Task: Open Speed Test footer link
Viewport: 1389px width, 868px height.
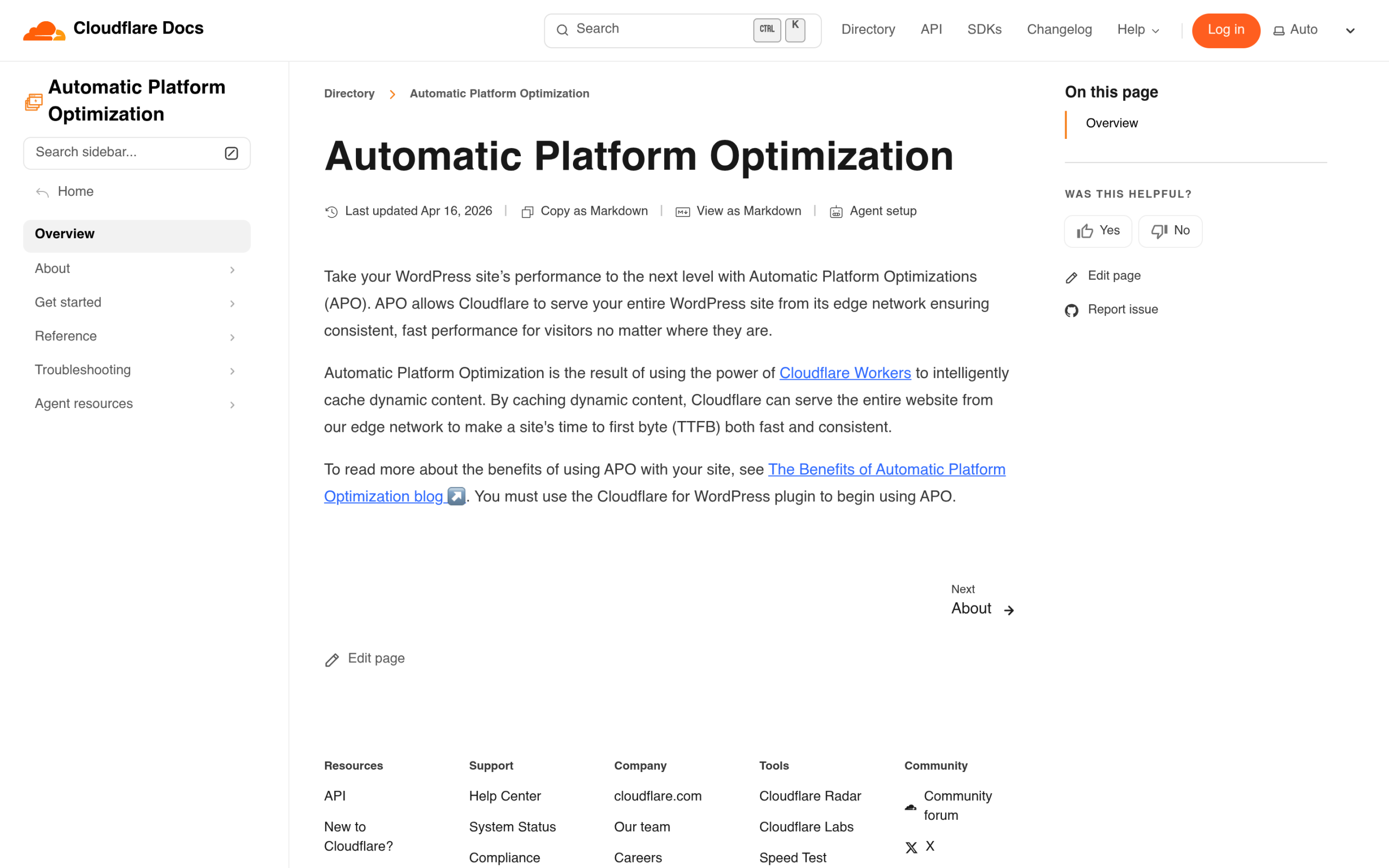Action: (793, 858)
